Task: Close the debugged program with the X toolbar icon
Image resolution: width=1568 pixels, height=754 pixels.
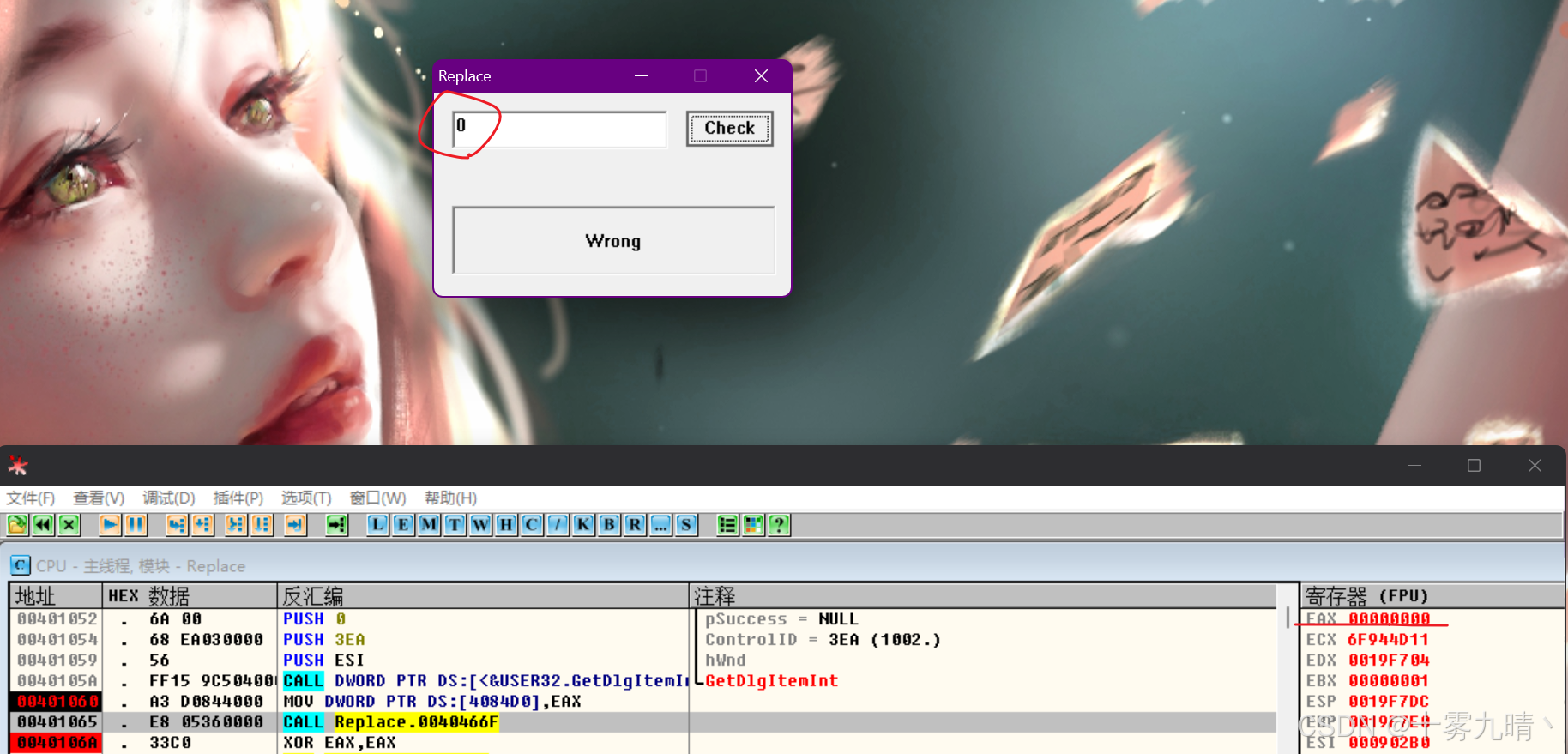Action: [x=69, y=525]
